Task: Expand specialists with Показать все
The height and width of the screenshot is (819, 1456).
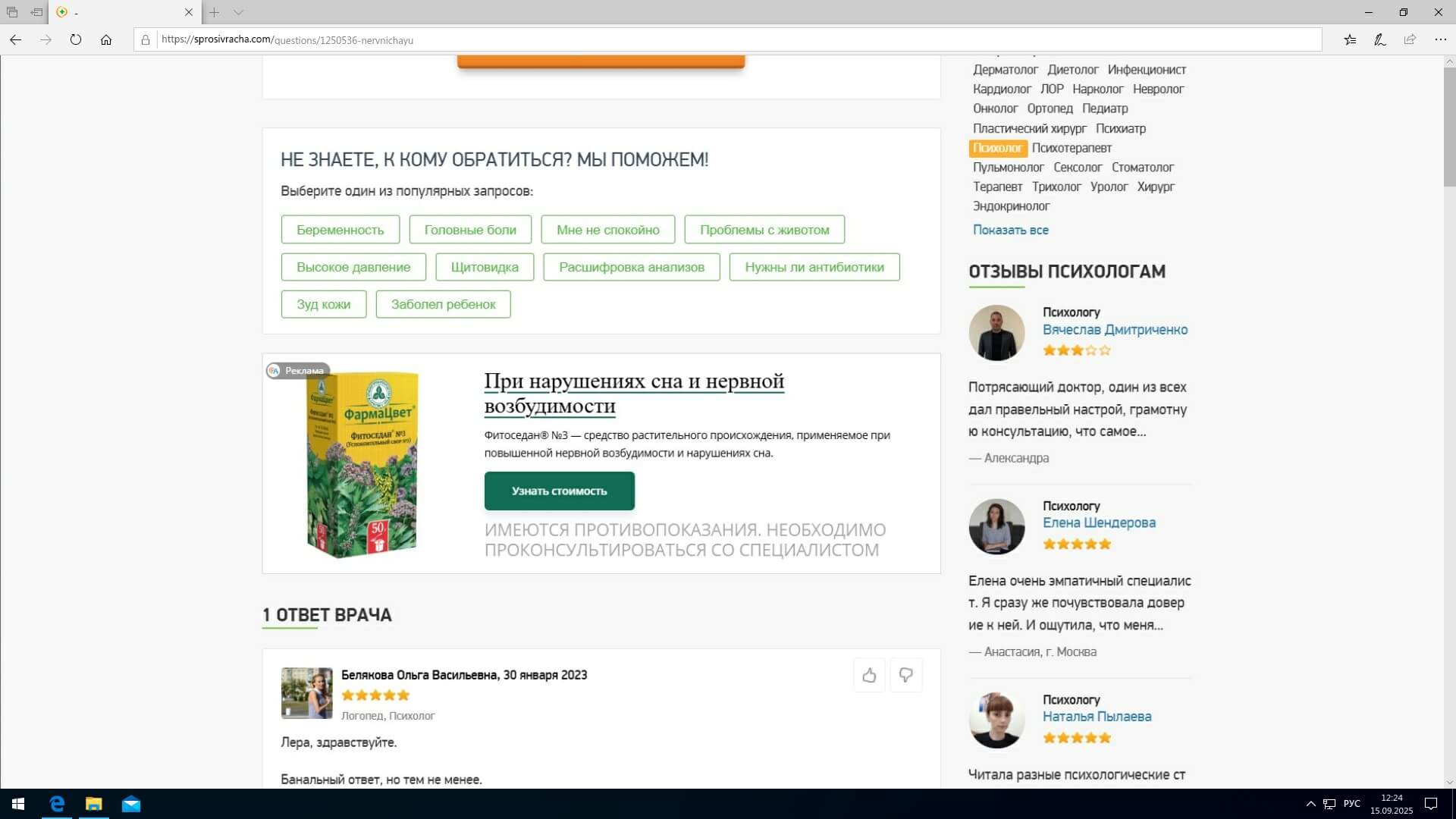Action: coord(1010,230)
